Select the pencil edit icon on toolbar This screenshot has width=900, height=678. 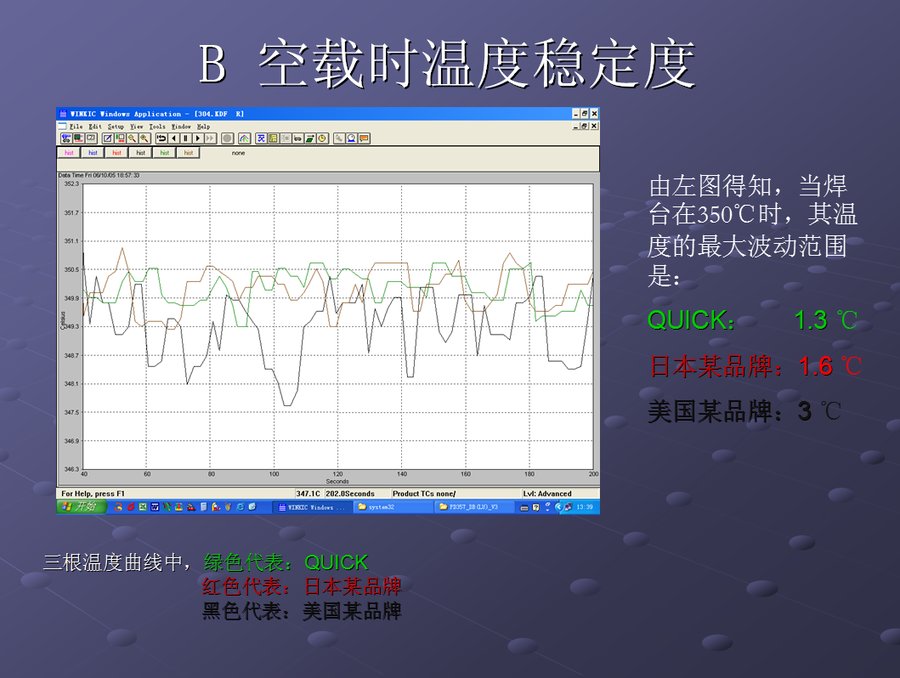(x=107, y=137)
